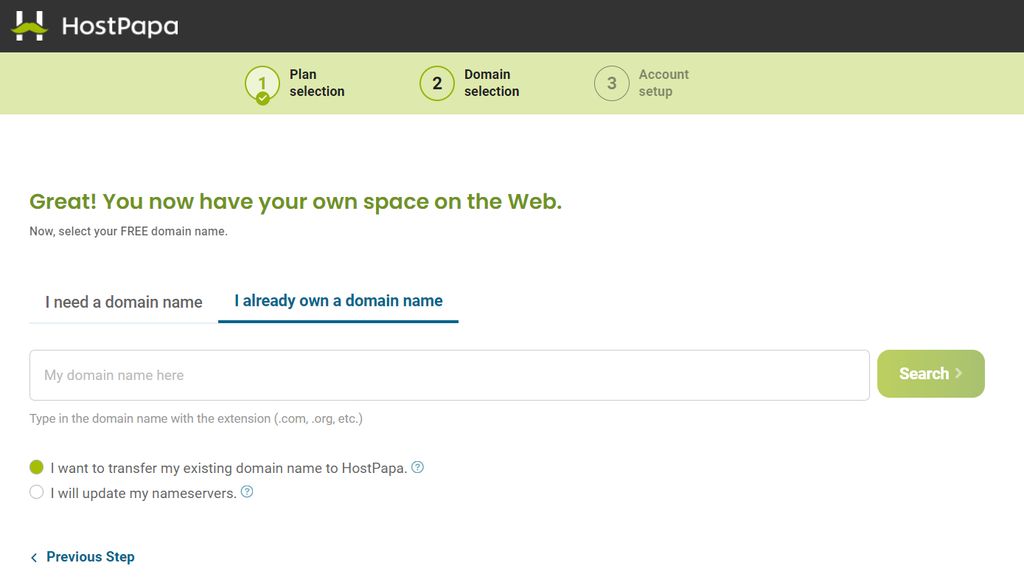Select the I already own a domain name tab

click(338, 301)
